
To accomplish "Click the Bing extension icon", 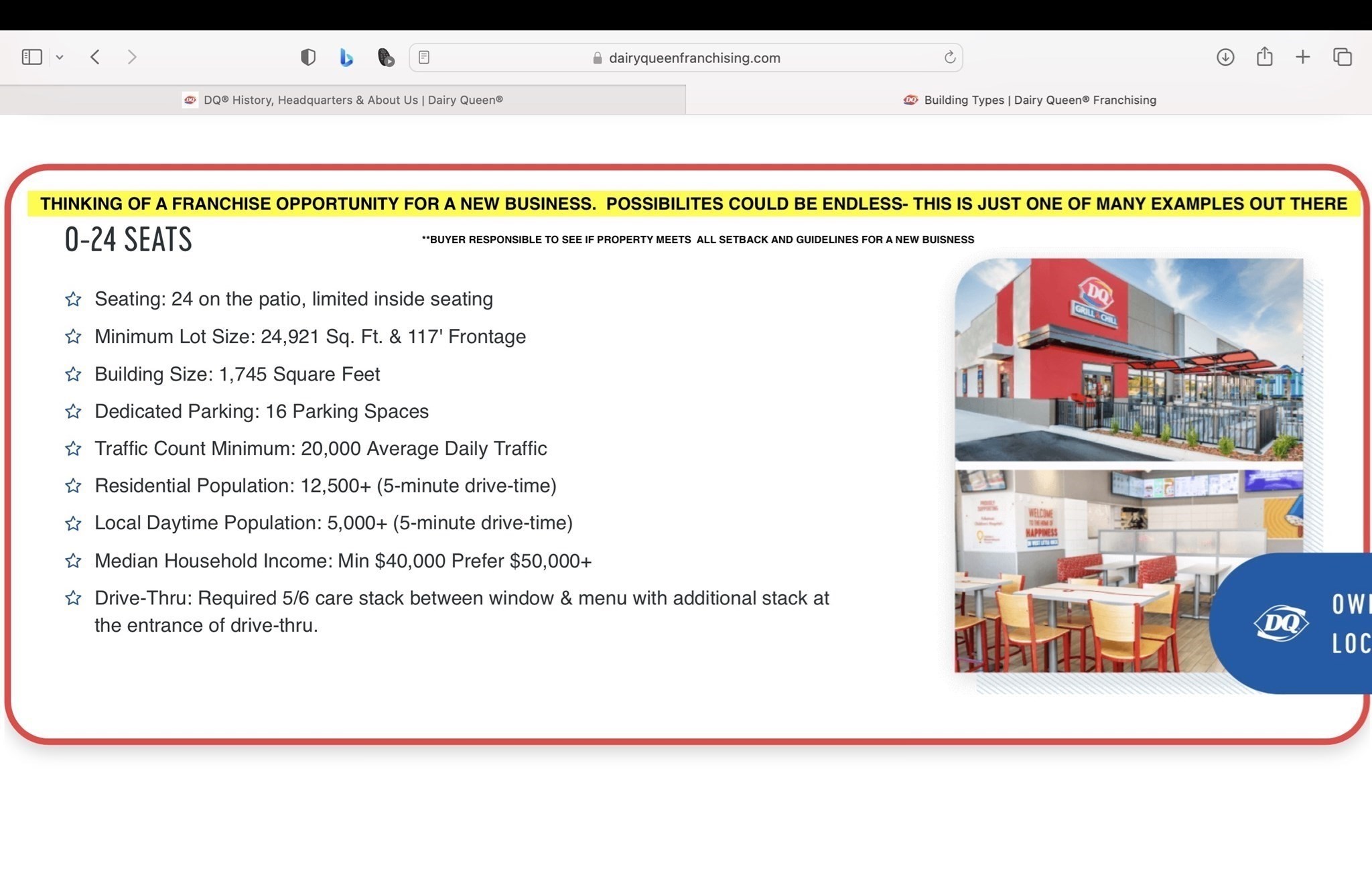I will (346, 57).
